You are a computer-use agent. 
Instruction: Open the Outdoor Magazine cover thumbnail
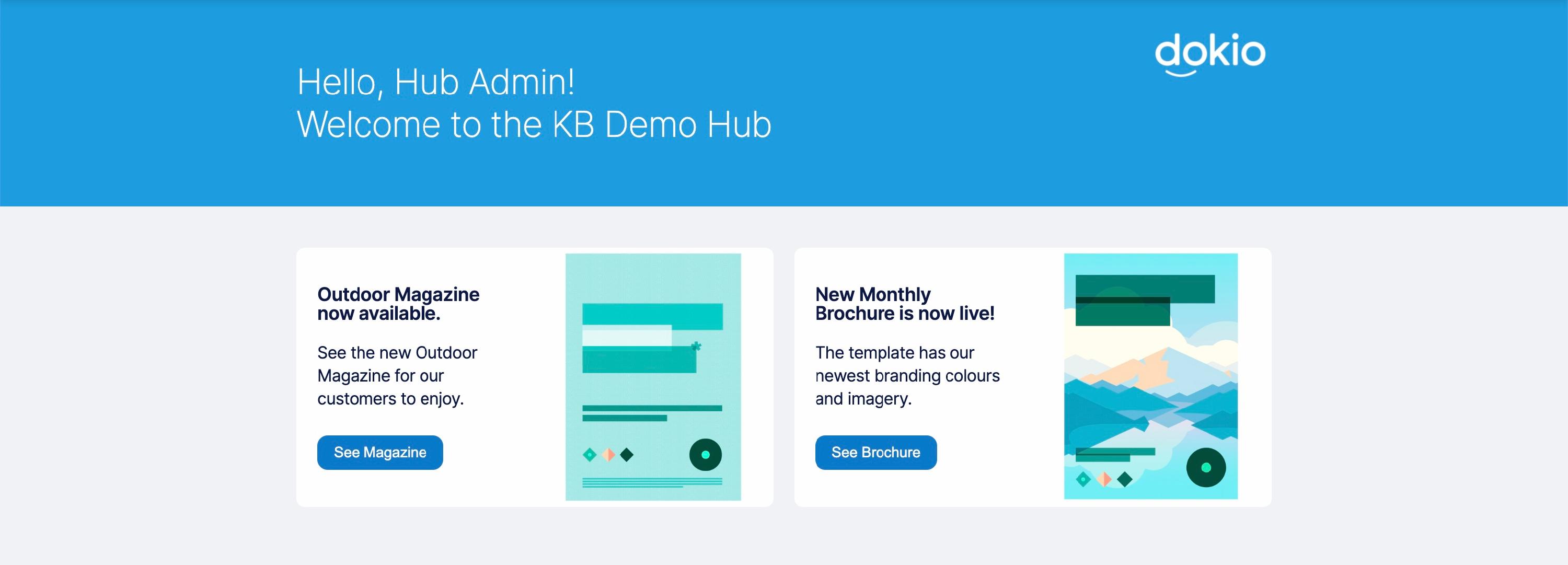click(x=652, y=376)
